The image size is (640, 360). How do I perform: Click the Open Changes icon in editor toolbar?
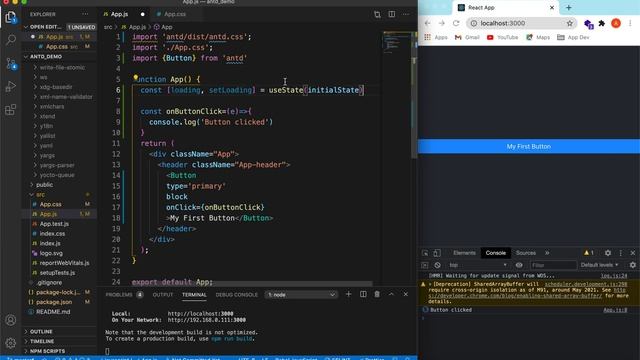pyautogui.click(x=377, y=14)
